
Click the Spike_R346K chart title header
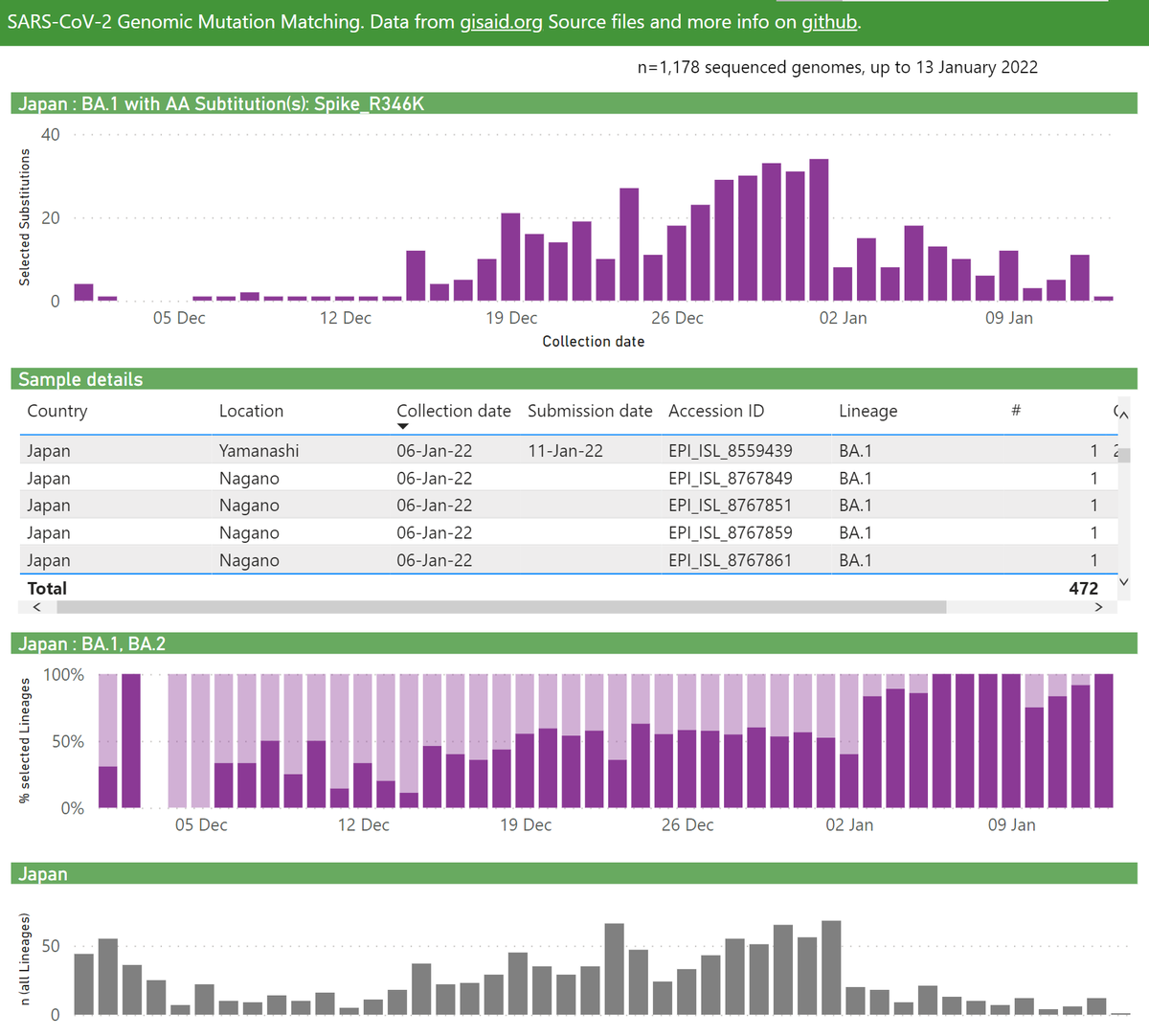pos(574,103)
